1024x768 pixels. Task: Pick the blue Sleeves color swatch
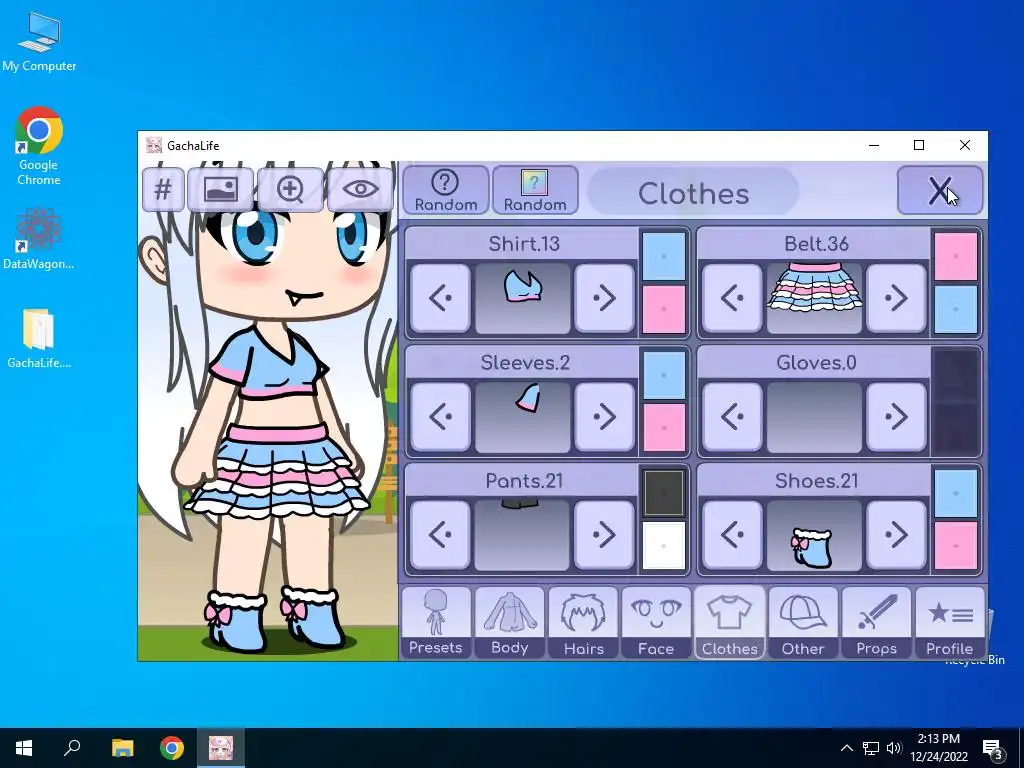point(664,375)
